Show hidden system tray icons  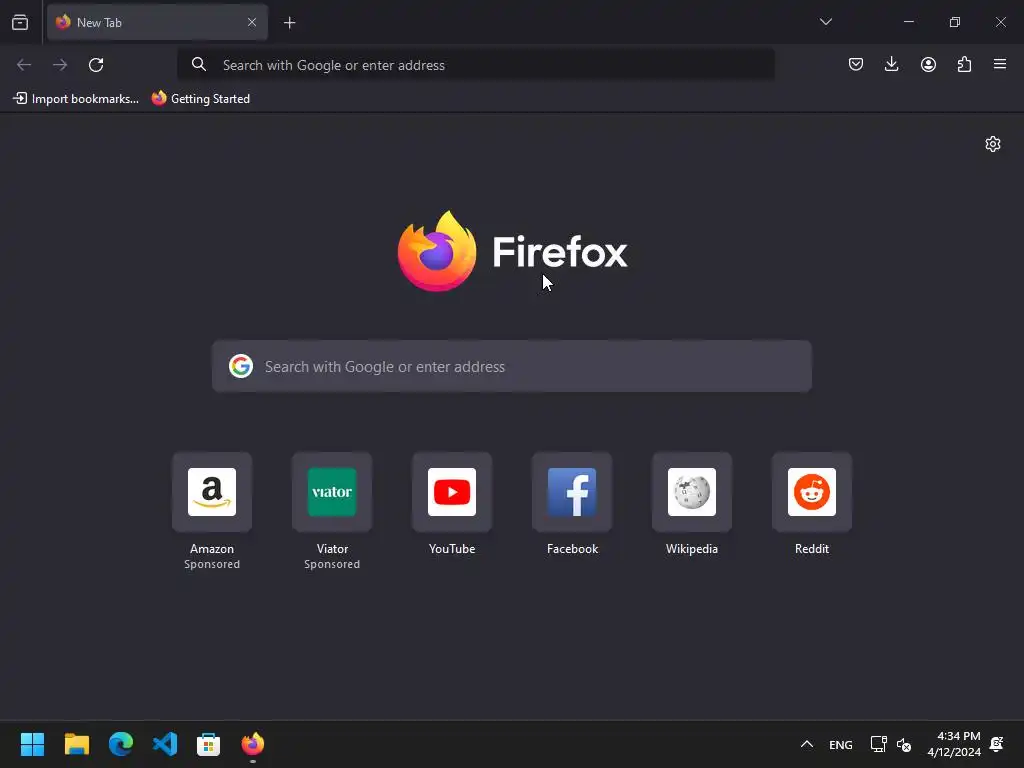pyautogui.click(x=807, y=744)
